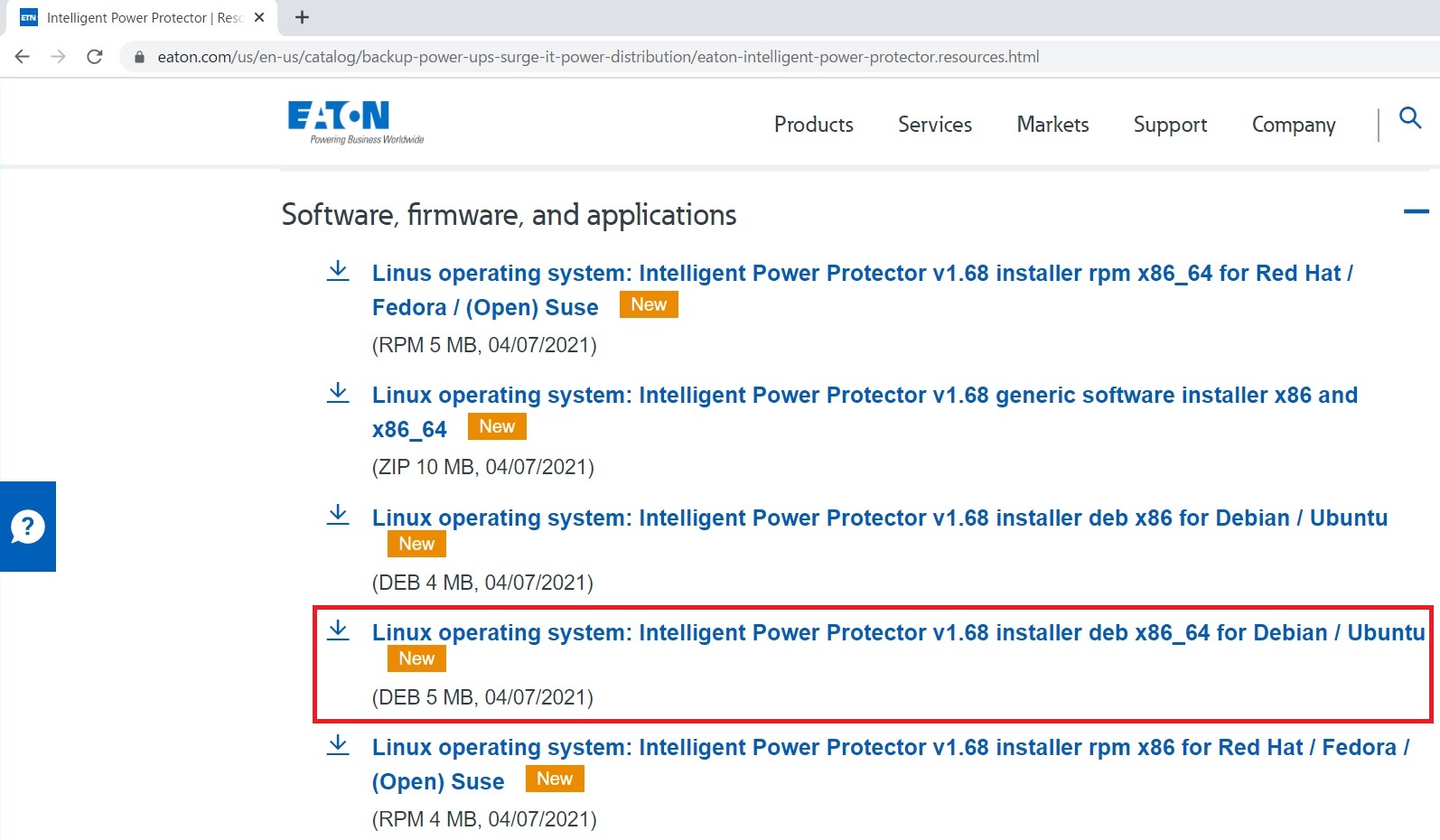Open the Products menu
The image size is (1440, 840).
click(x=814, y=125)
